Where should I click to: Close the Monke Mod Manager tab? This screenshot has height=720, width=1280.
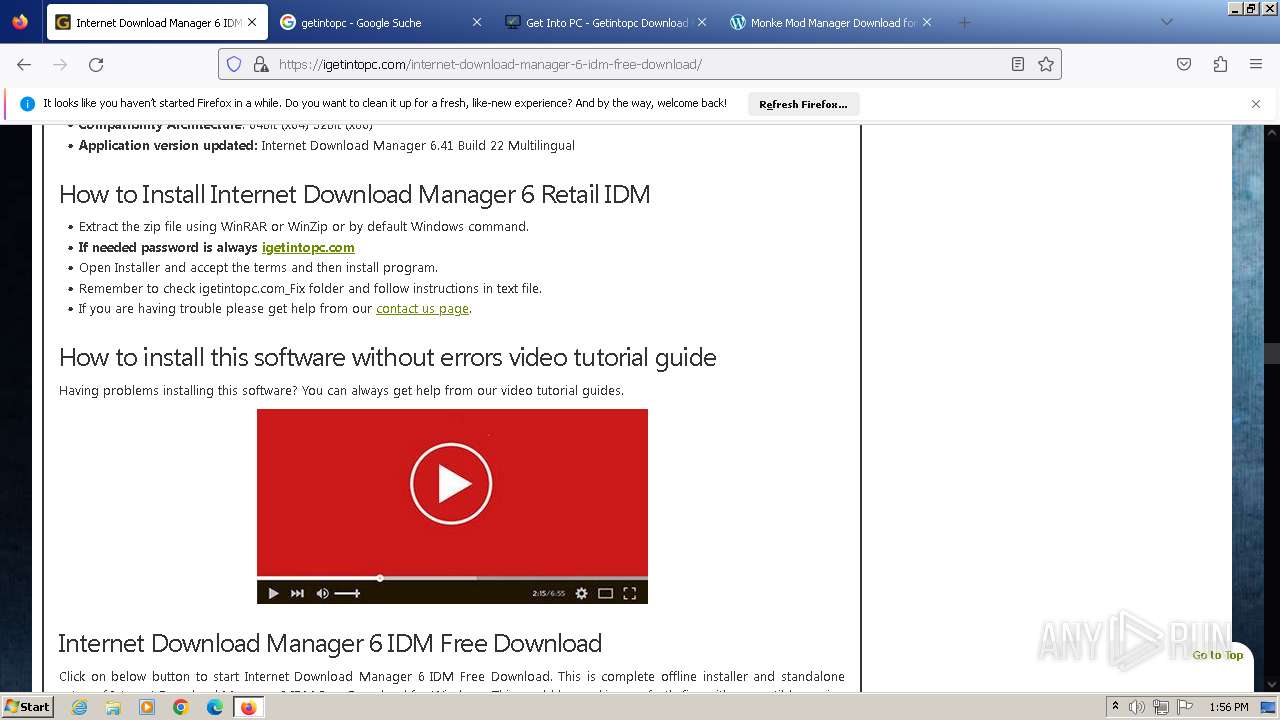point(927,22)
